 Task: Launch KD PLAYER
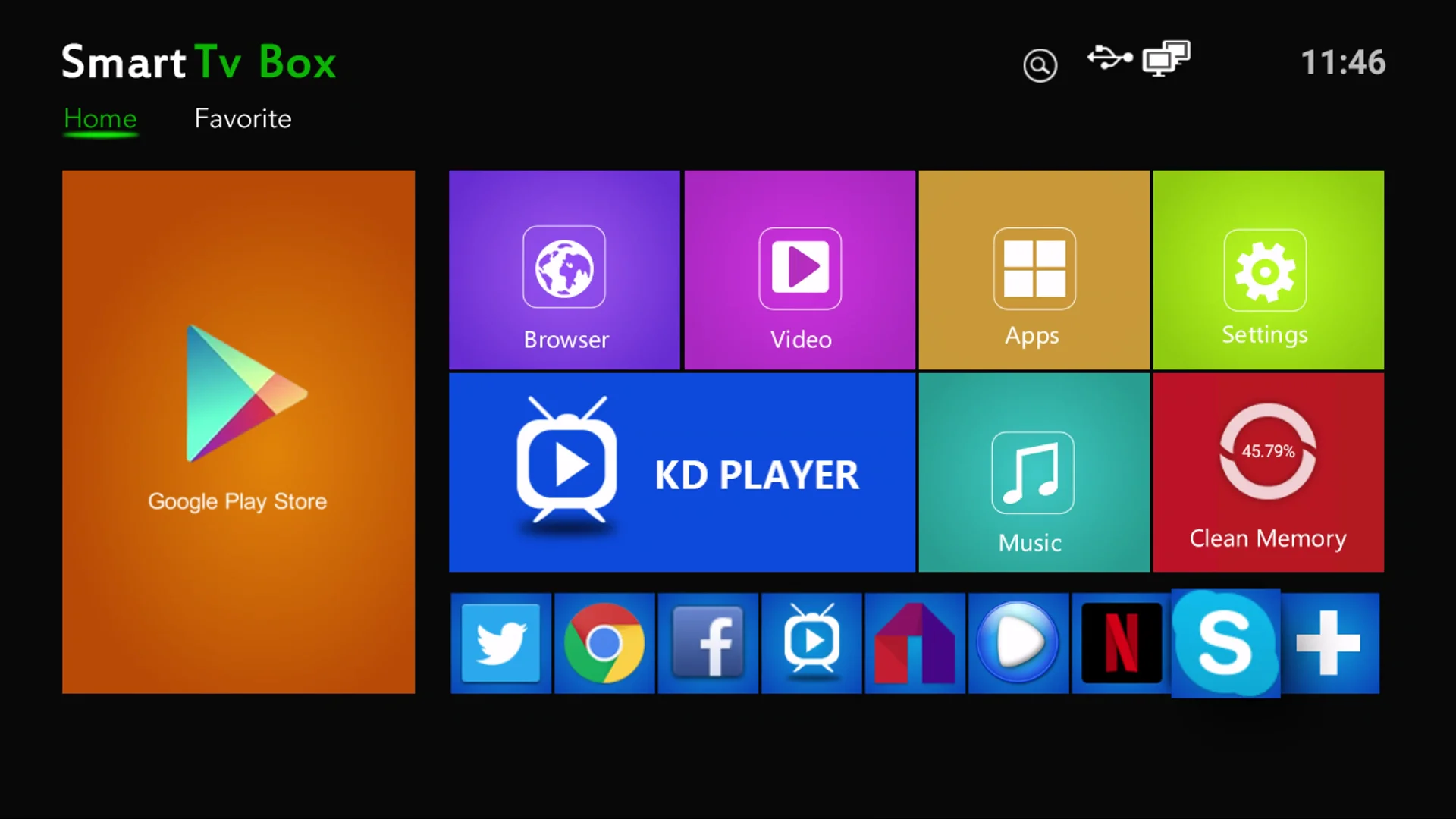pos(682,472)
